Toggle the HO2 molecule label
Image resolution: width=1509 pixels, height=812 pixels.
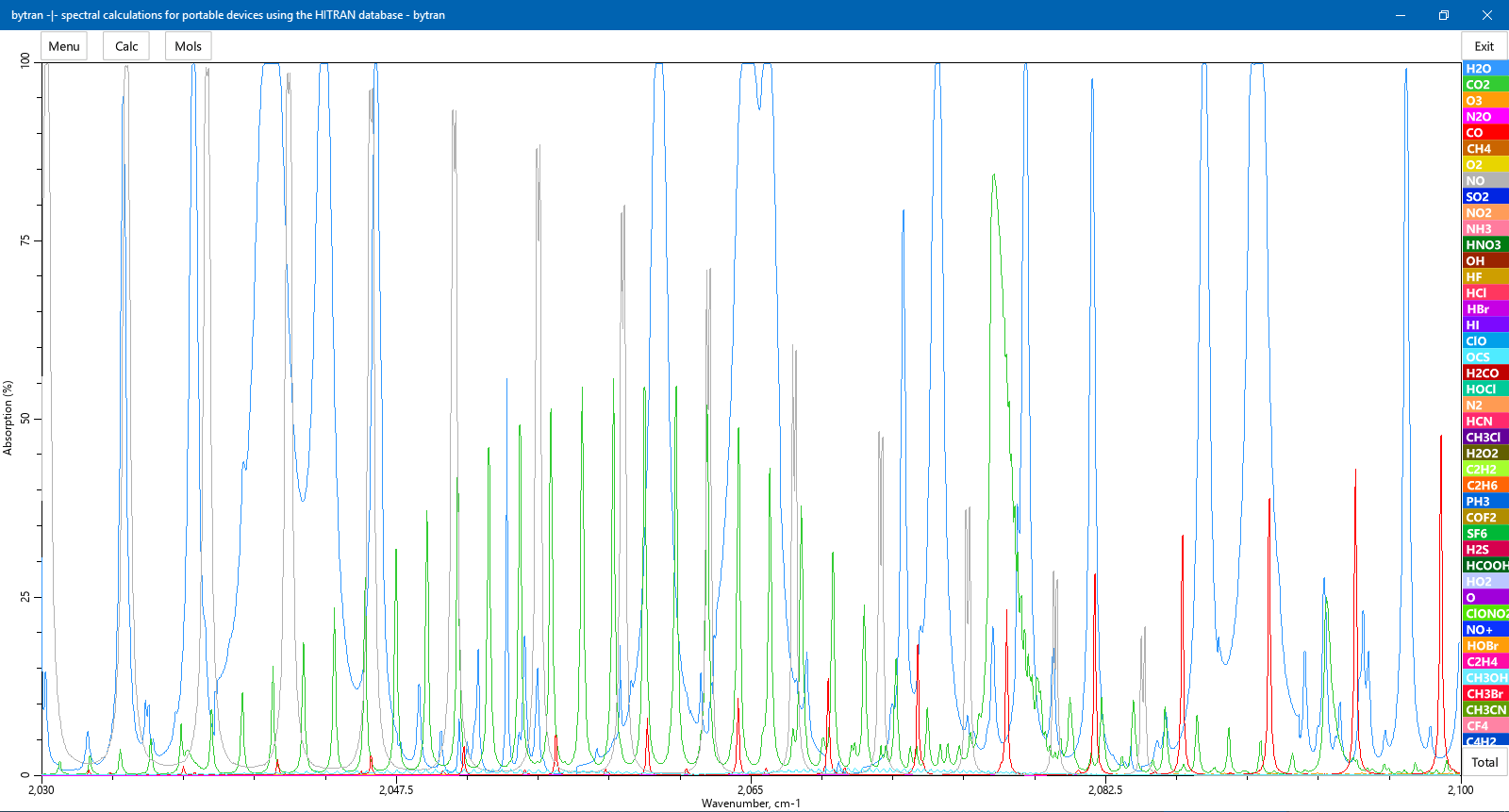1485,582
